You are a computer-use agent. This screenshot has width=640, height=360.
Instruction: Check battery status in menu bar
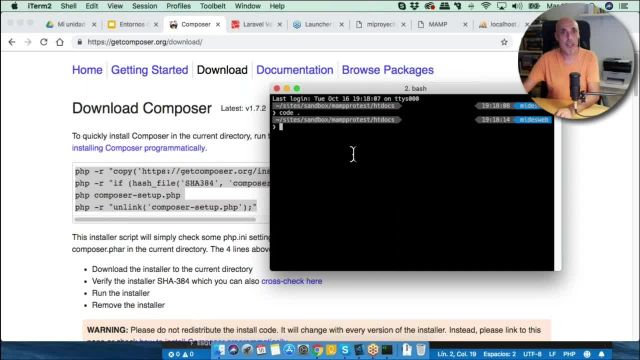pos(534,6)
